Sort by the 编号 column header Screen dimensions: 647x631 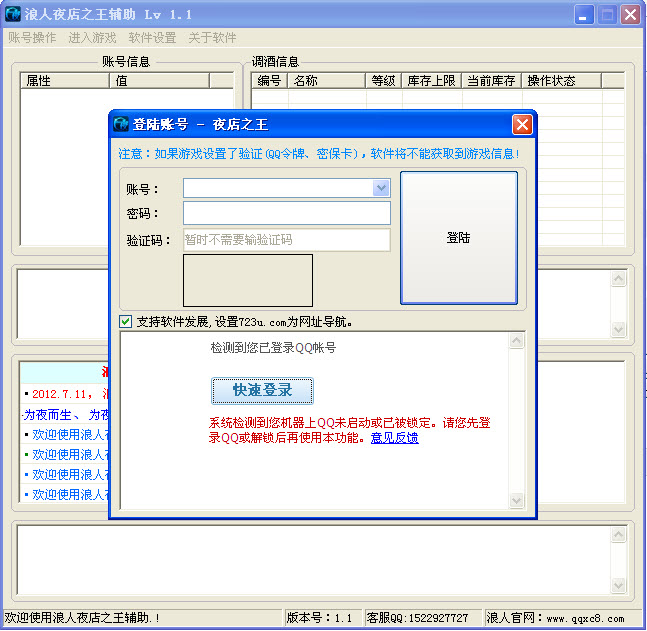(269, 80)
